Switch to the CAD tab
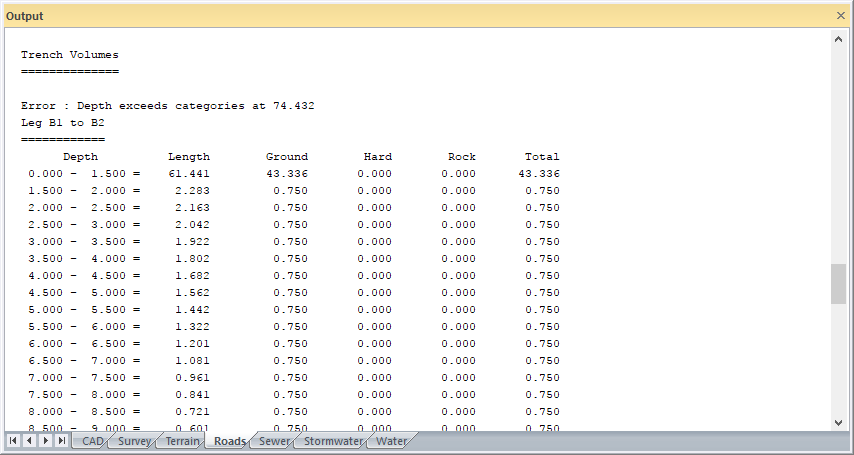The image size is (854, 455). [x=92, y=441]
